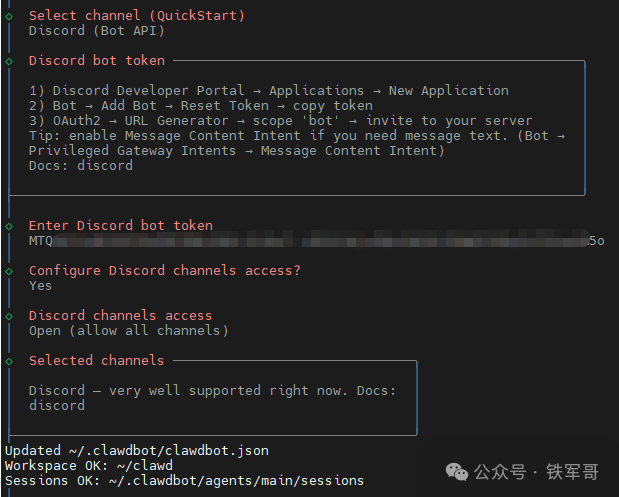Viewport: 619px width, 497px height.
Task: Click step 1 'Discord Developer Portal' line
Action: coord(269,91)
